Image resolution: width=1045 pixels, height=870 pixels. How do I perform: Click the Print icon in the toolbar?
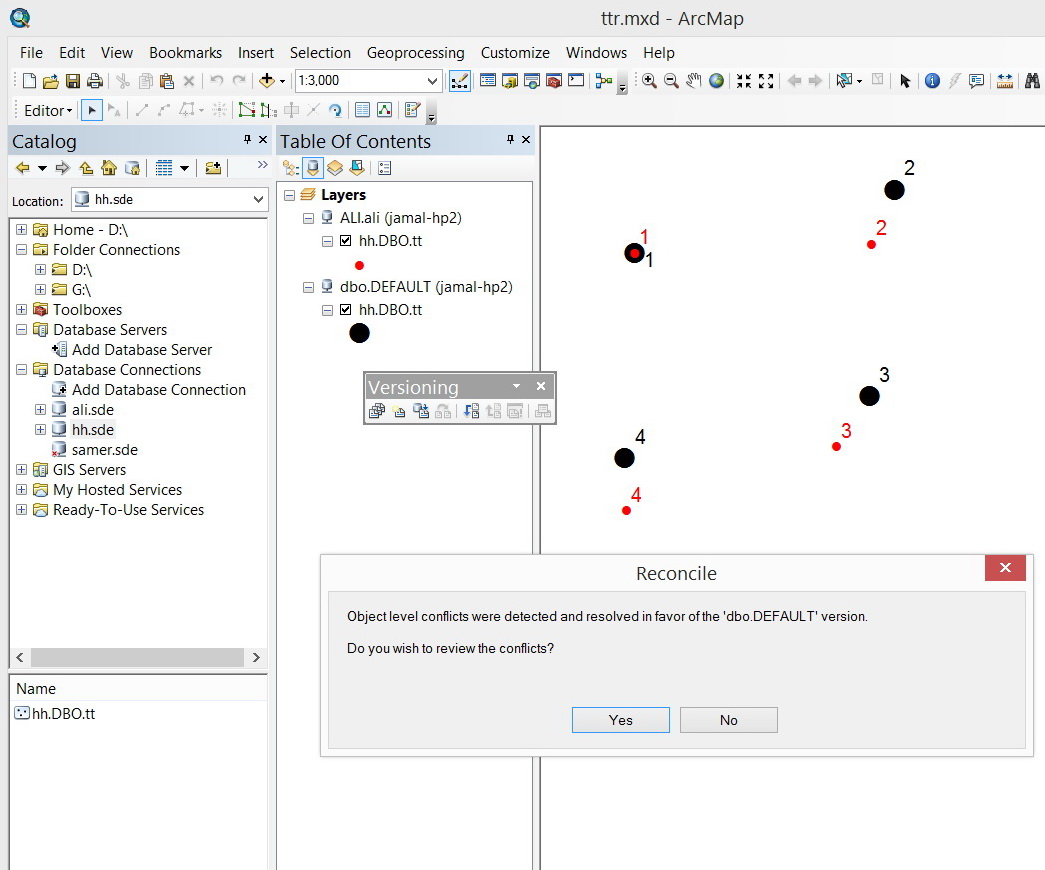95,81
